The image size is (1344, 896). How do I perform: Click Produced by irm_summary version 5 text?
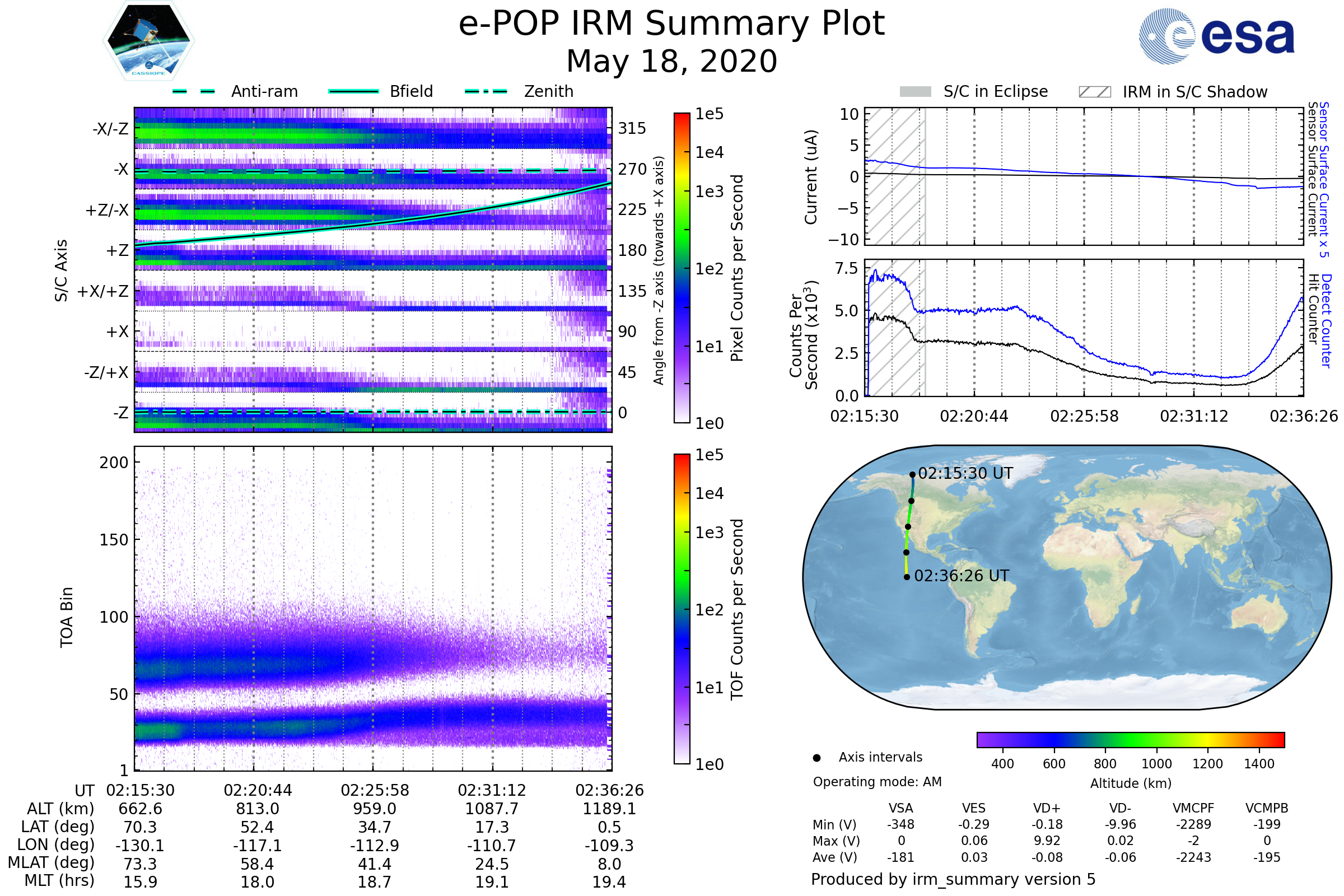click(953, 879)
